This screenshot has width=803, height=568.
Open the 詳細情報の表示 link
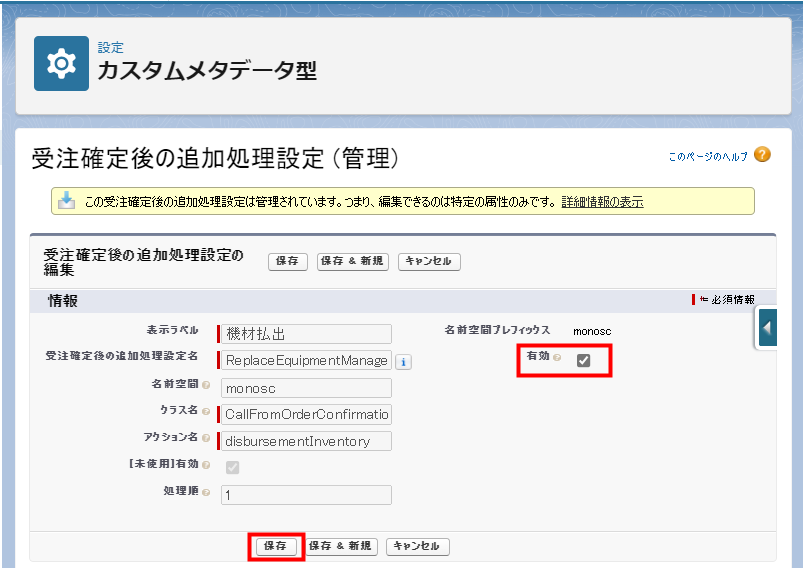point(602,201)
